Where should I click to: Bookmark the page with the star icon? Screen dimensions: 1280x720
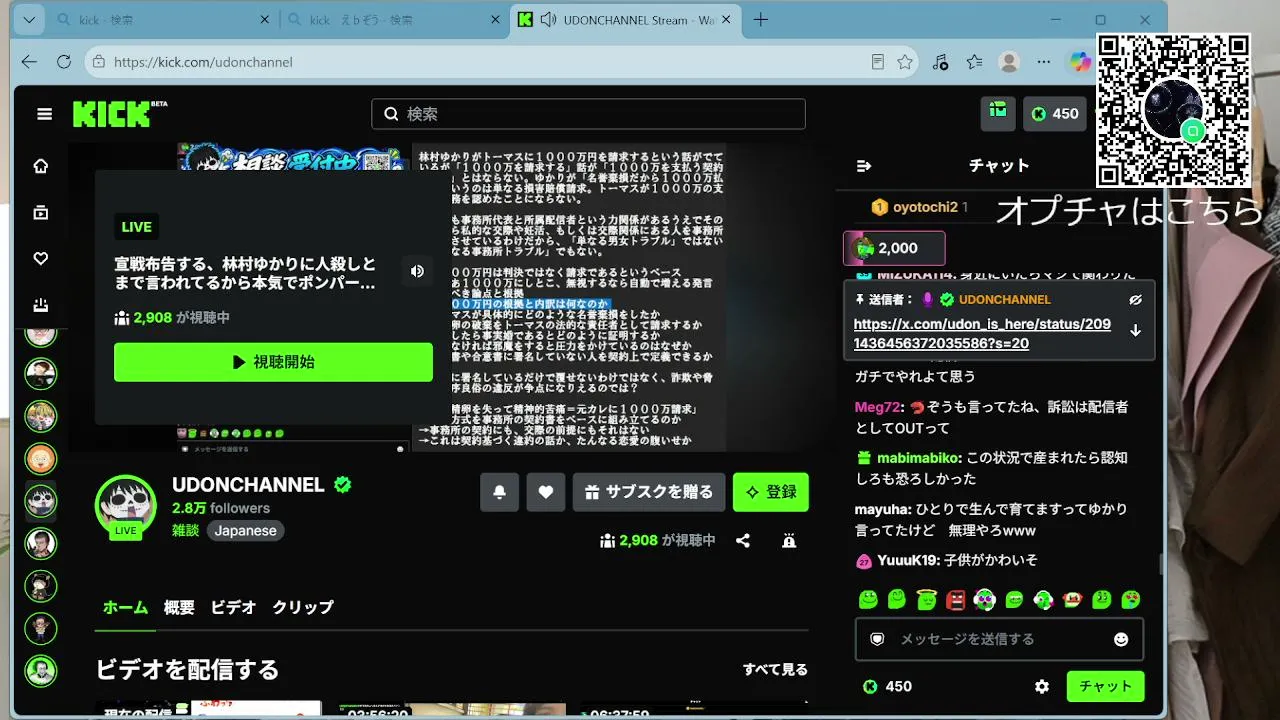905,62
